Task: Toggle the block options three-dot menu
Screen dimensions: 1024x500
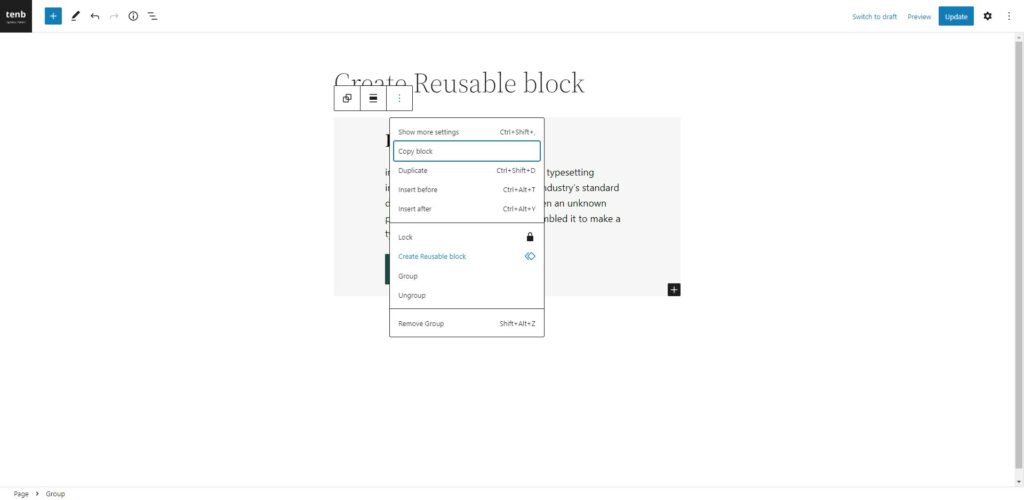Action: coord(399,98)
